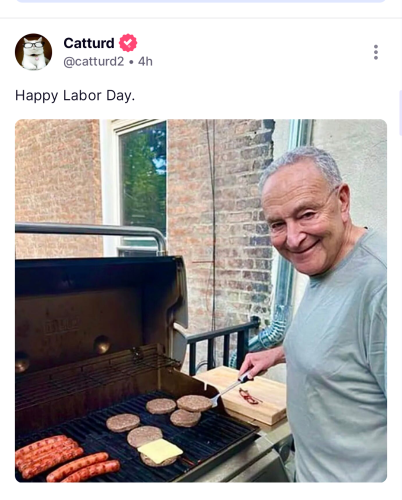
Task: Click the cheese-topped burger in the photo
Action: (159, 453)
